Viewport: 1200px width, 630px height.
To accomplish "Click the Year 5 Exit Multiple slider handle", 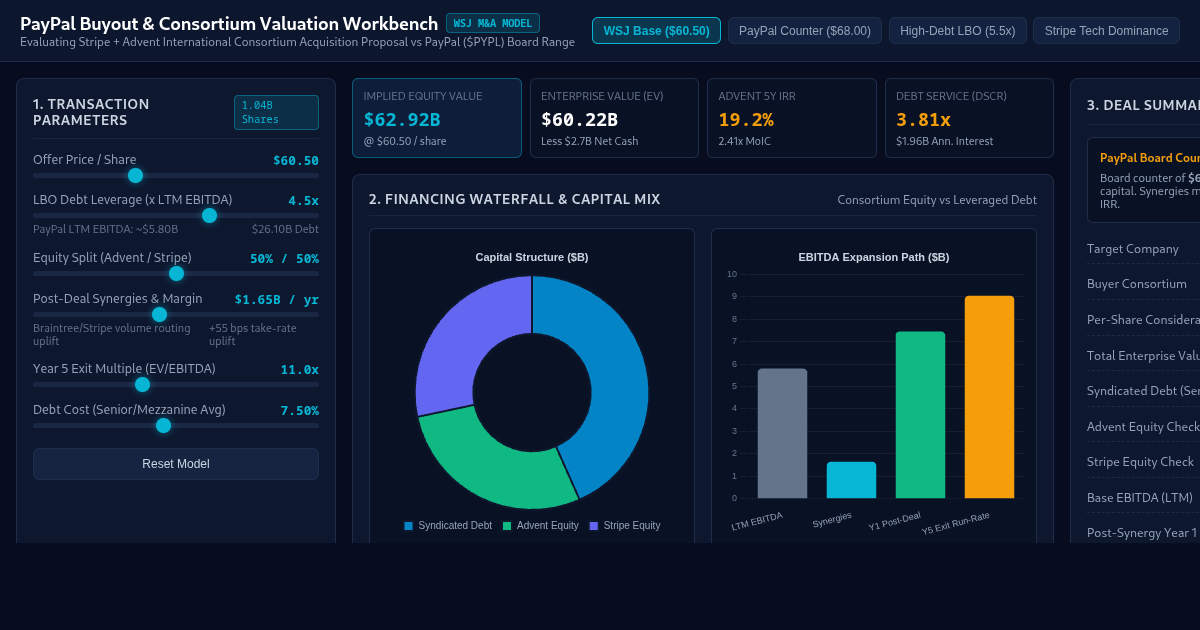I will click(142, 384).
